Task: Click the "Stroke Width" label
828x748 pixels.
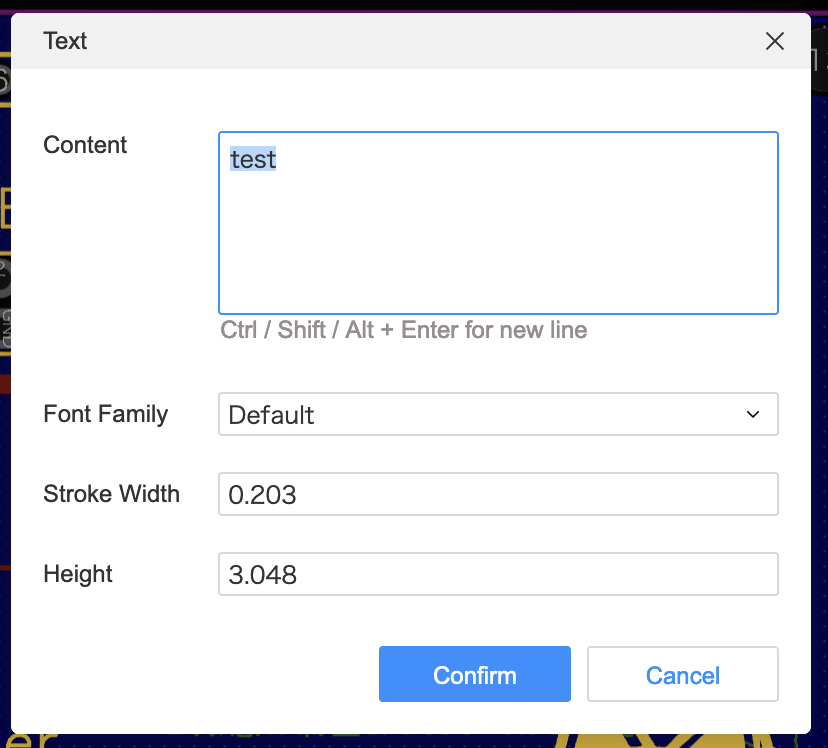Action: (x=111, y=494)
